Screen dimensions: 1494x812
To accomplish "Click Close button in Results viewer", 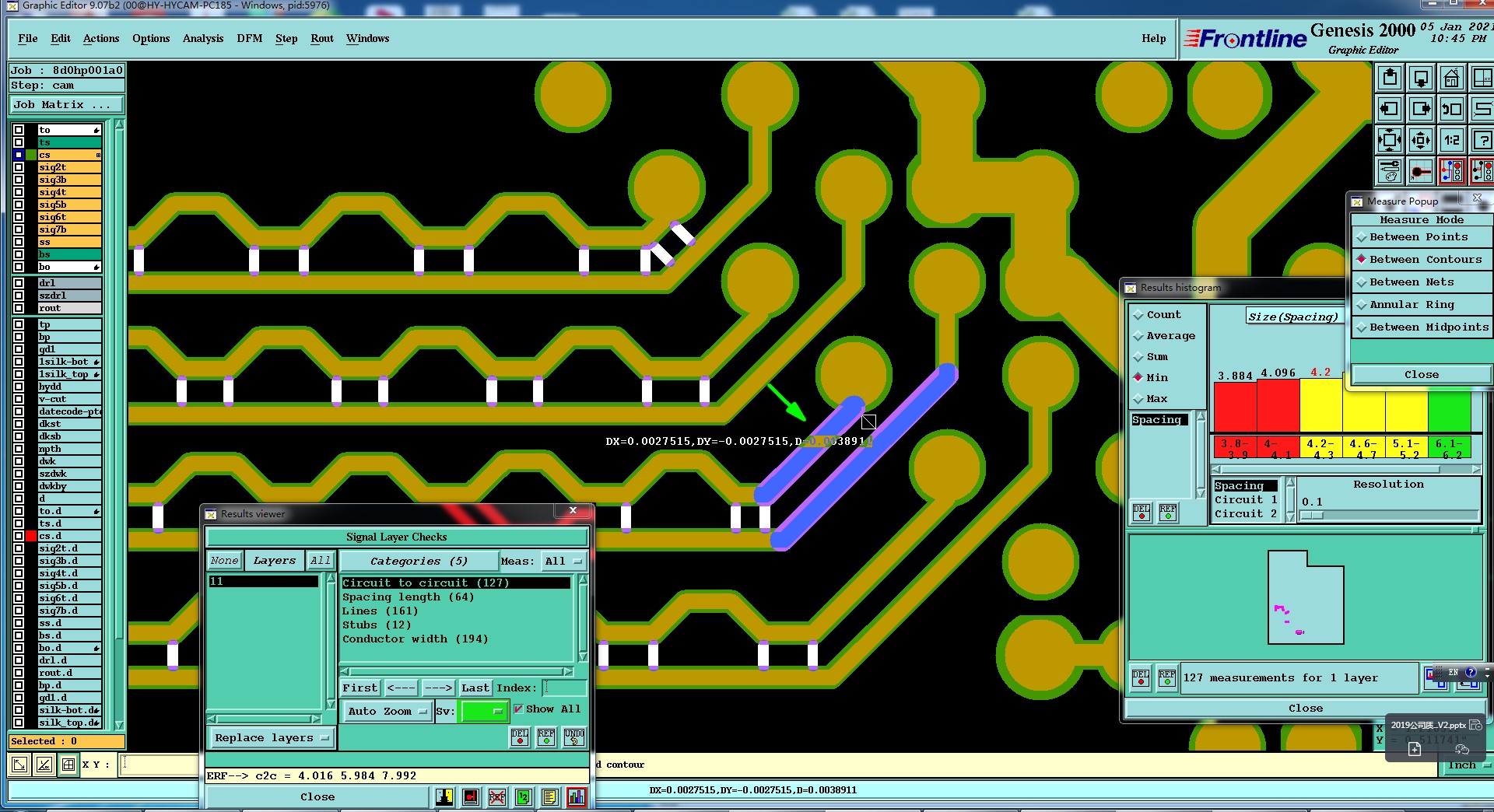I will pyautogui.click(x=317, y=797).
